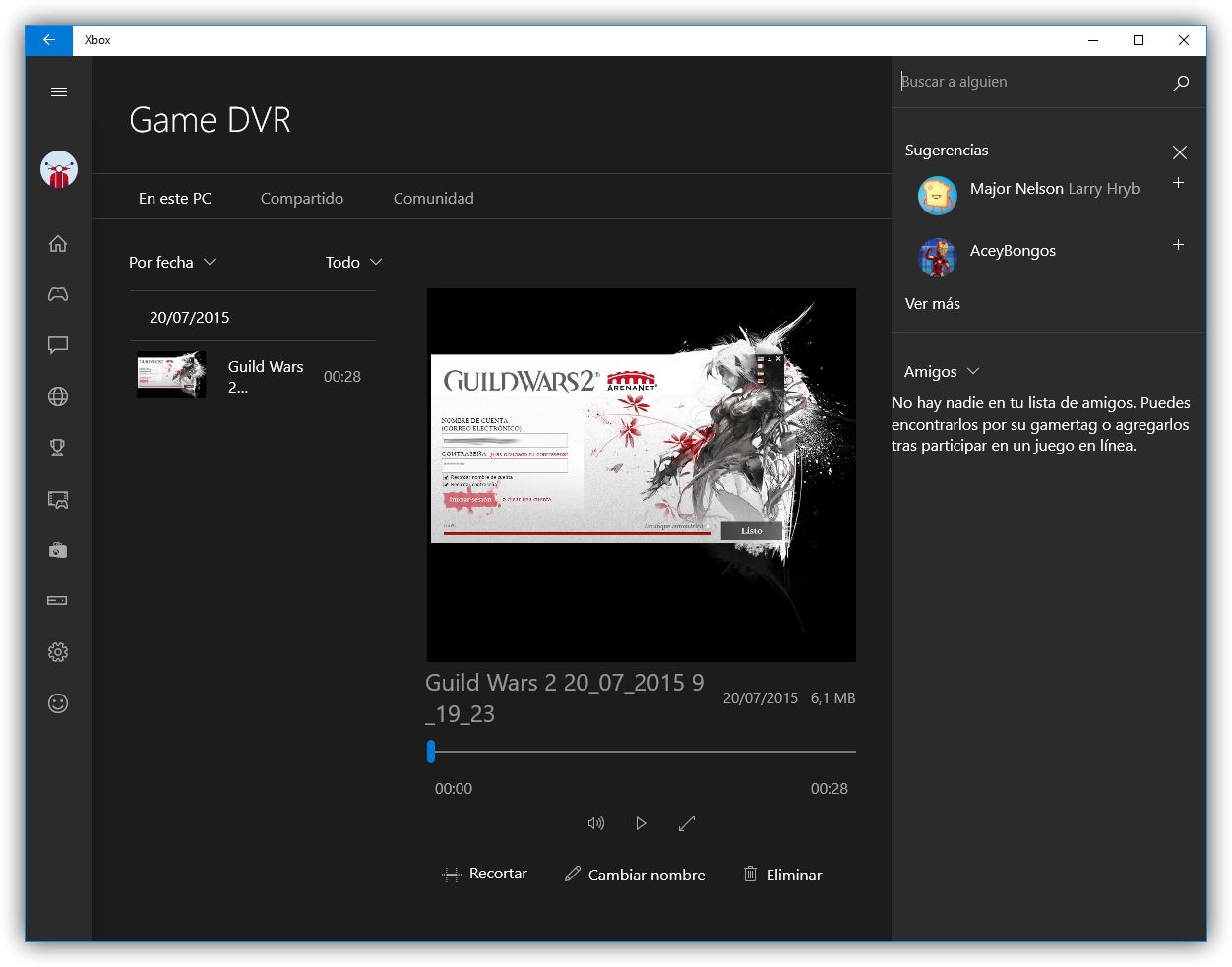Open Achievements trophy icon in sidebar
The width and height of the screenshot is (1232, 967).
[58, 448]
